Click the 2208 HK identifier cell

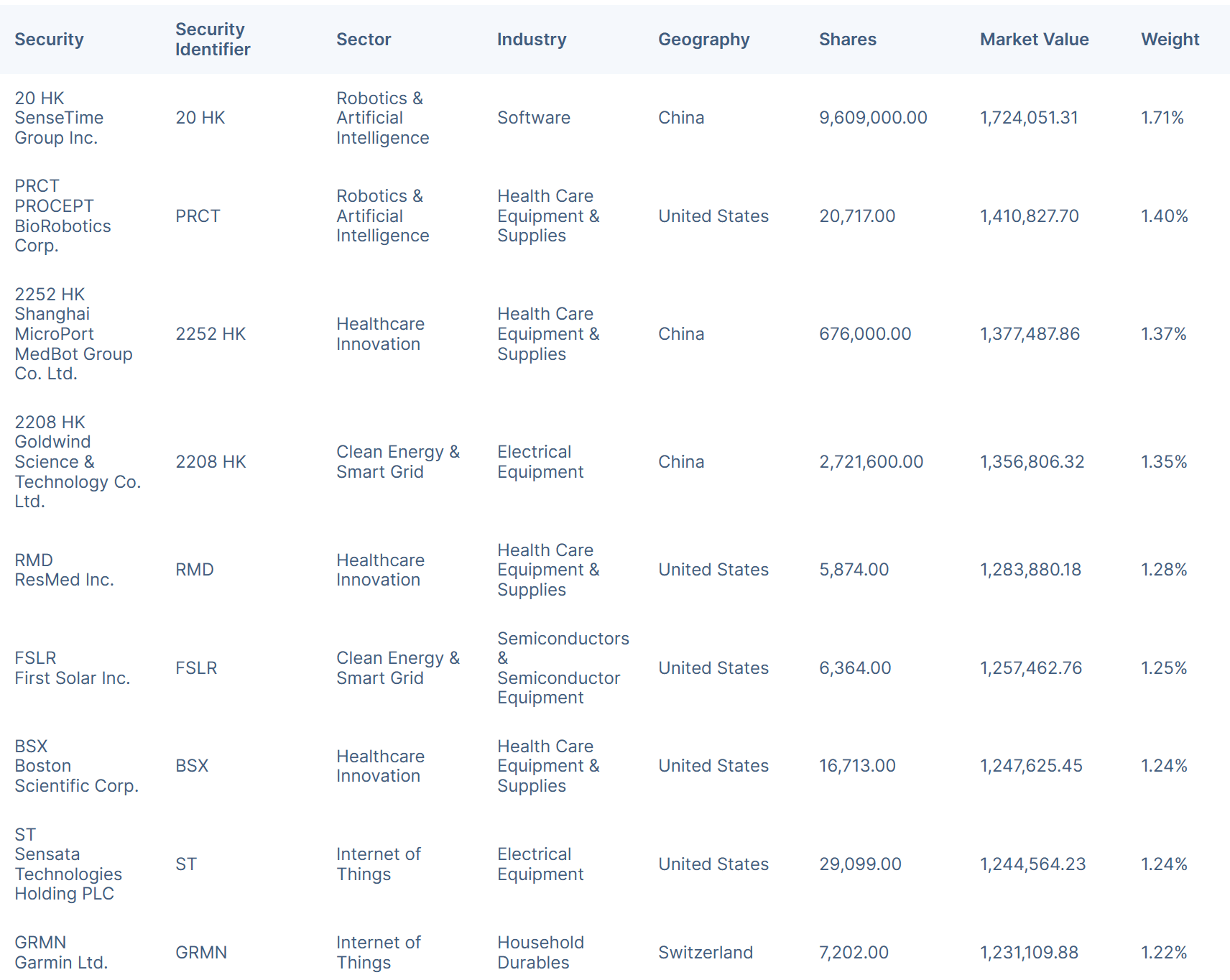211,462
